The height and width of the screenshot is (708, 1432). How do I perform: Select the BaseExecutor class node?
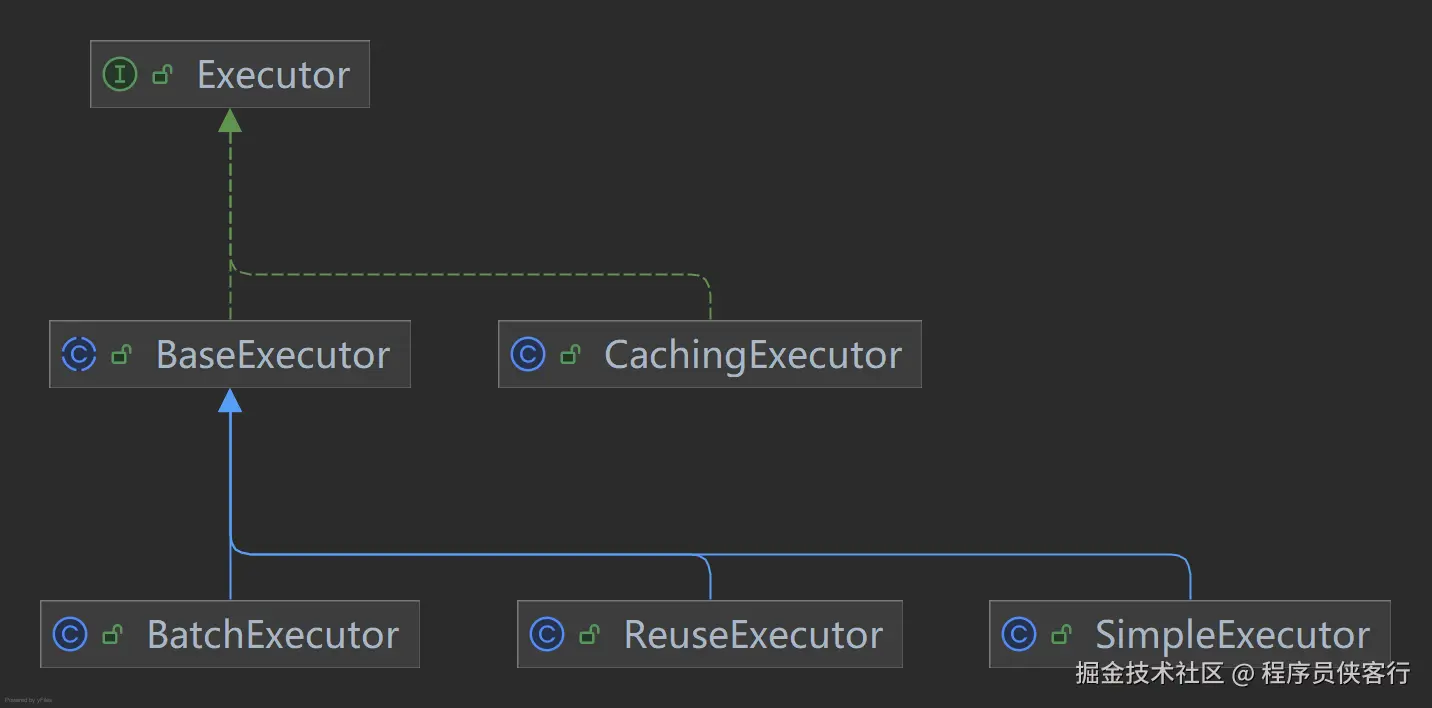[x=272, y=355]
